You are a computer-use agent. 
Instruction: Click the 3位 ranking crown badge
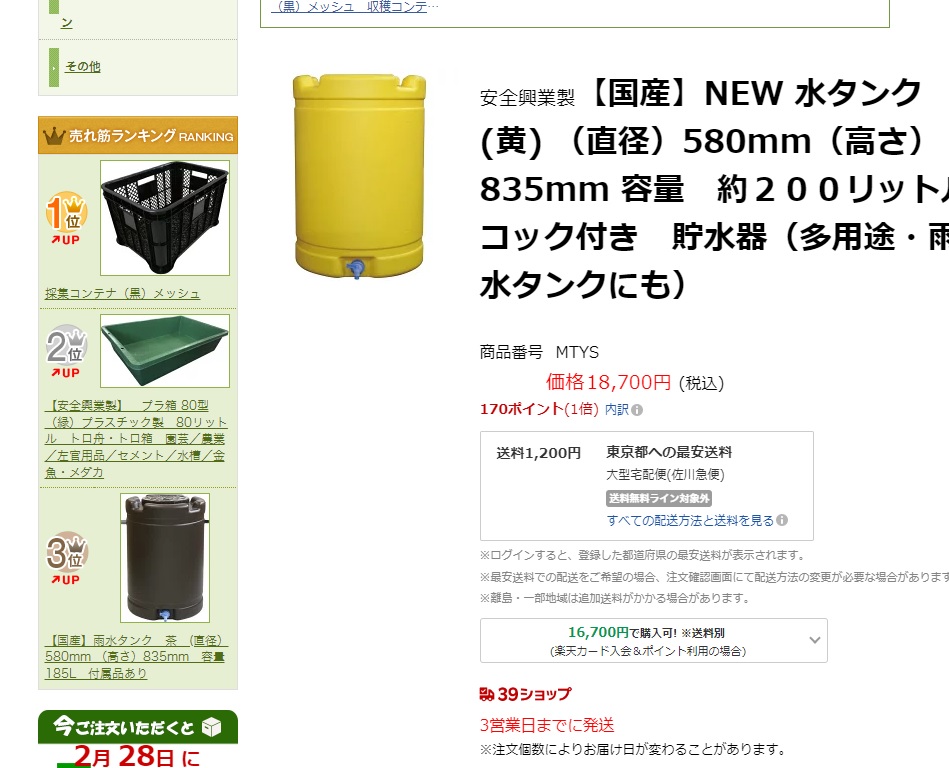[67, 552]
